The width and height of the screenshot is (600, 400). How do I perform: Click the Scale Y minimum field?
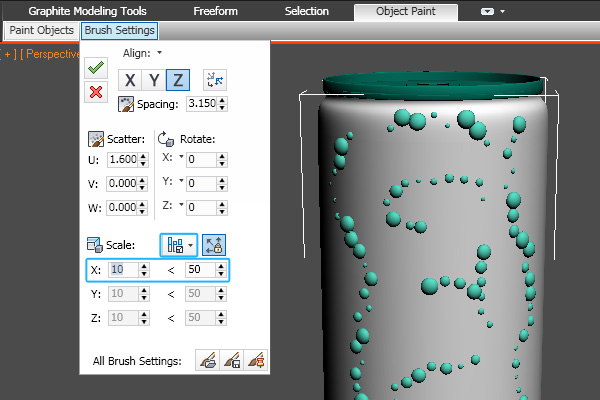123,294
